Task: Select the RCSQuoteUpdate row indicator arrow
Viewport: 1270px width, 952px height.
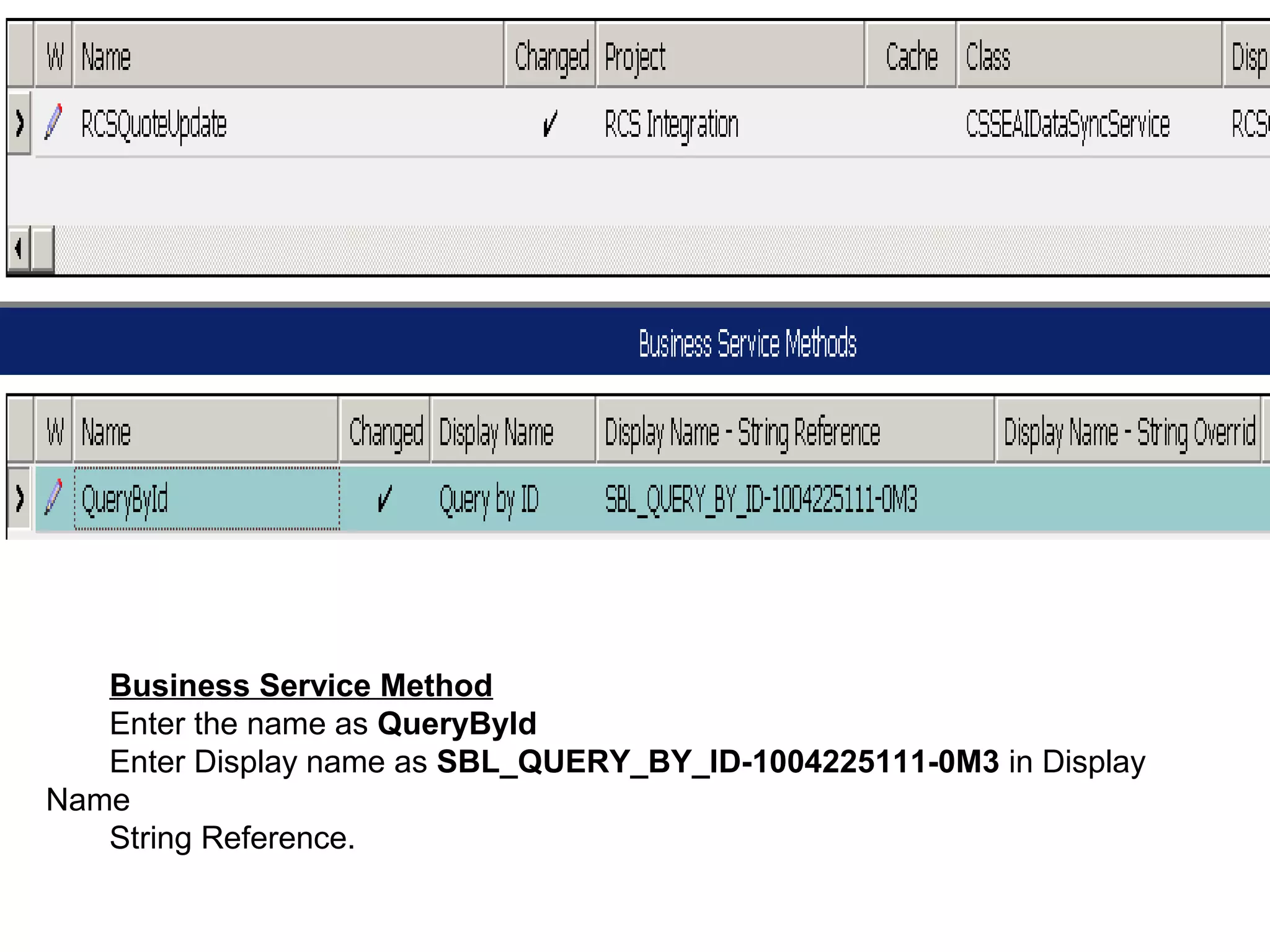Action: (x=19, y=123)
